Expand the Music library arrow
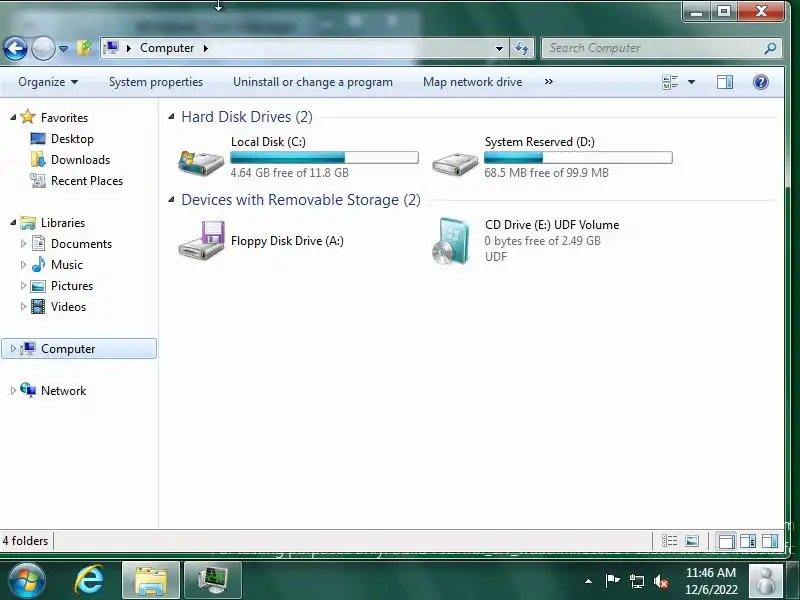800x600 pixels. tap(23, 265)
